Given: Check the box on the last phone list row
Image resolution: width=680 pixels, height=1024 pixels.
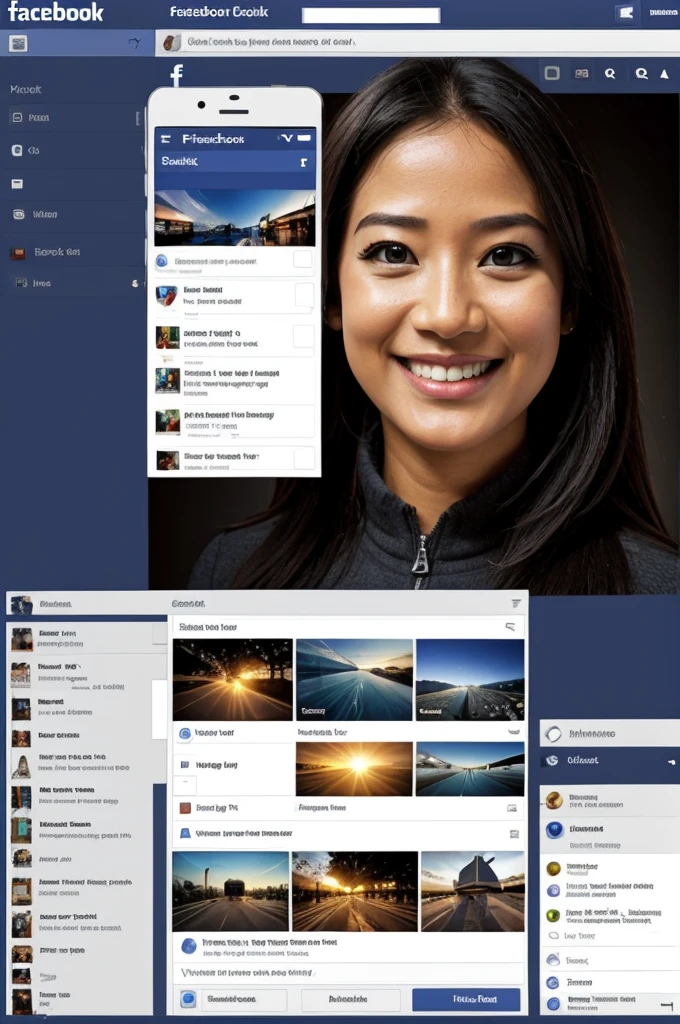Looking at the screenshot, I should 304,458.
